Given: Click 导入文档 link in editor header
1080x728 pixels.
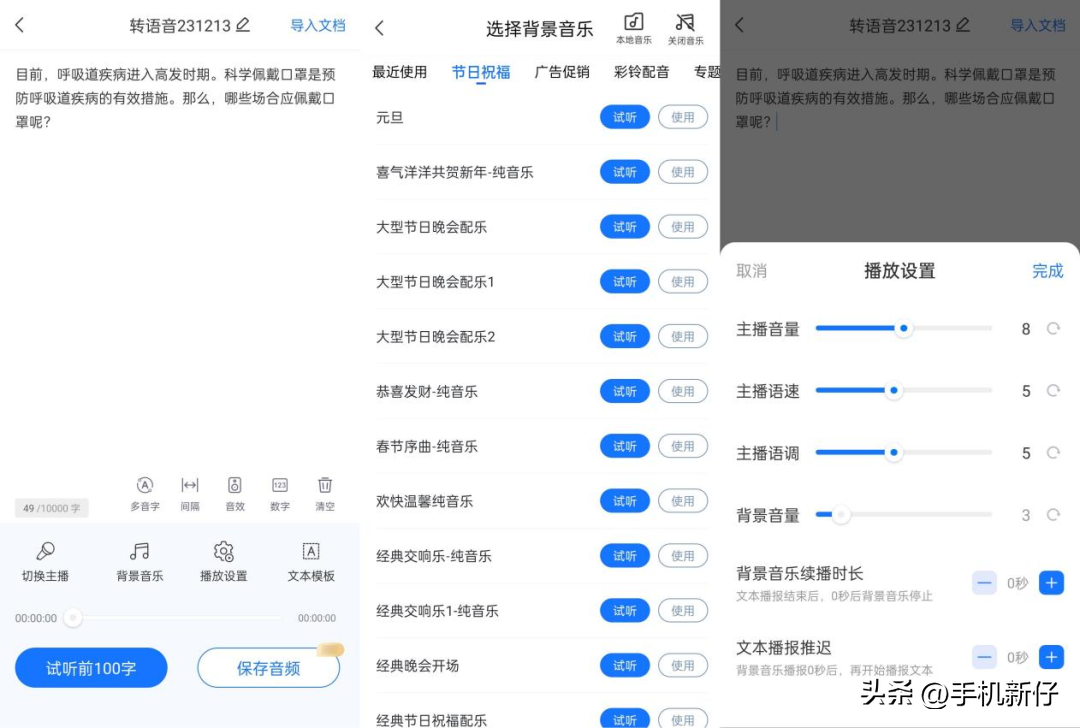Looking at the screenshot, I should [318, 26].
